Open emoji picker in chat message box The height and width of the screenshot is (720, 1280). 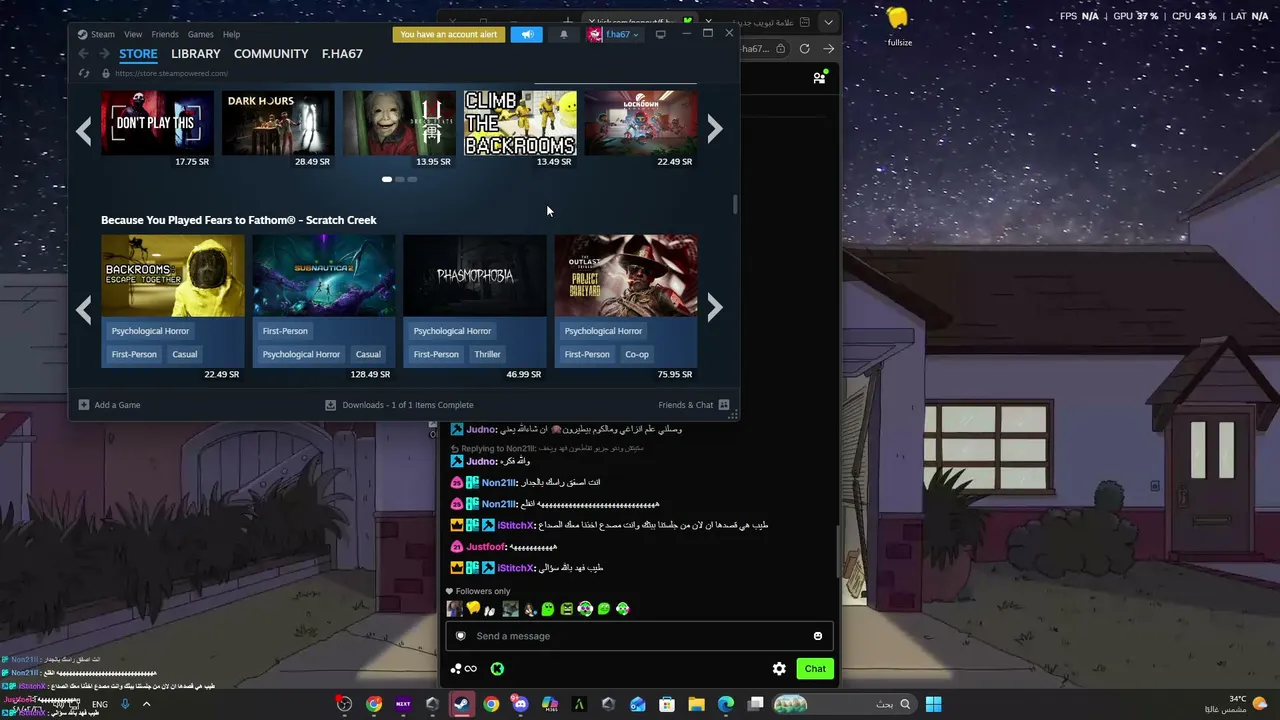[x=818, y=636]
